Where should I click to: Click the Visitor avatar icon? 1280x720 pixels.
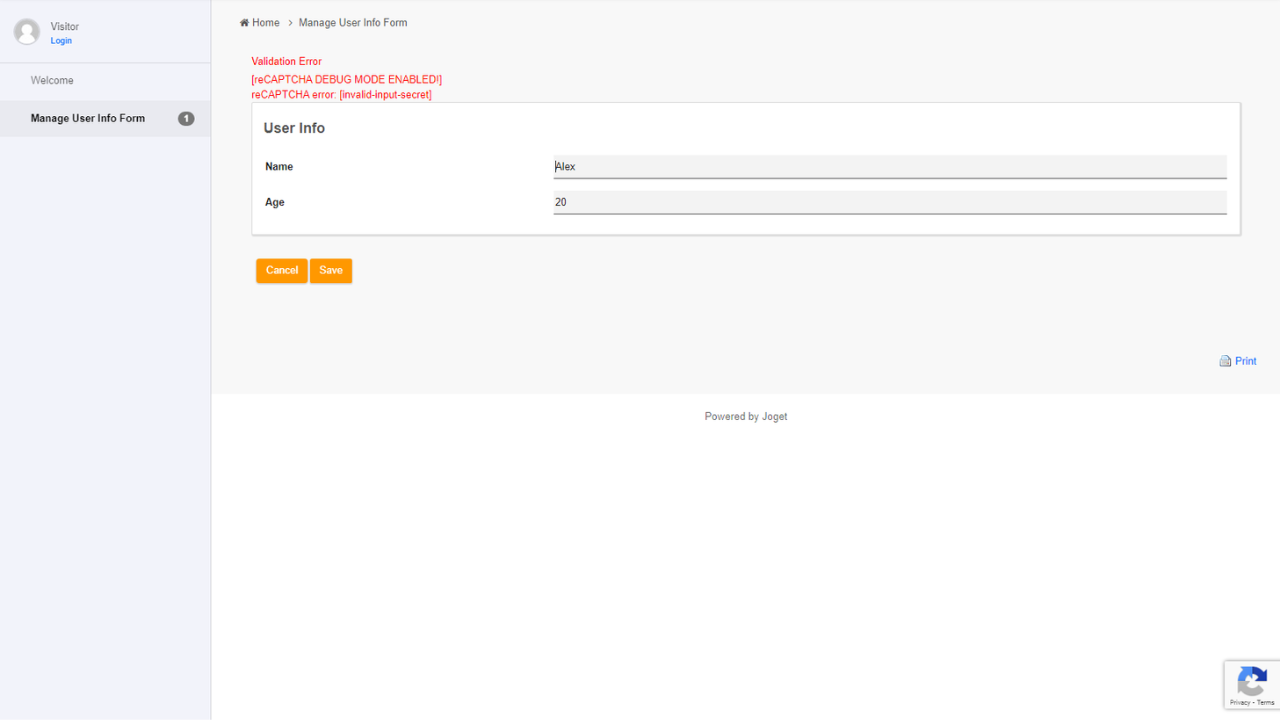(x=27, y=32)
